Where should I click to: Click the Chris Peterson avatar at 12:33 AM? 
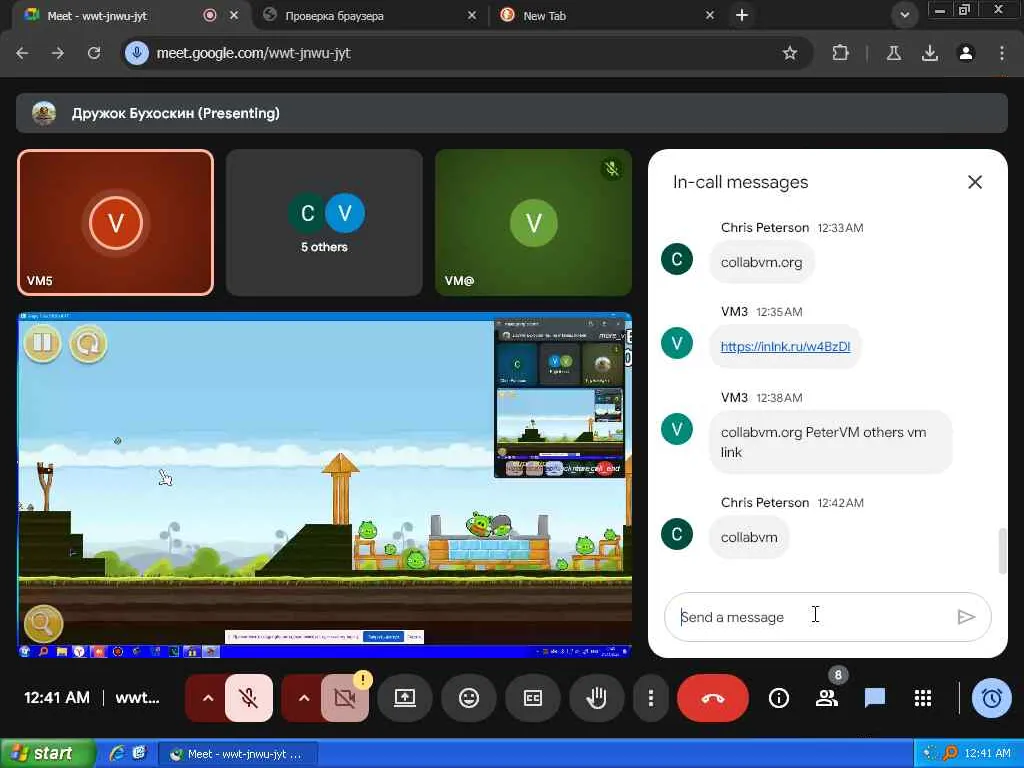[677, 259]
